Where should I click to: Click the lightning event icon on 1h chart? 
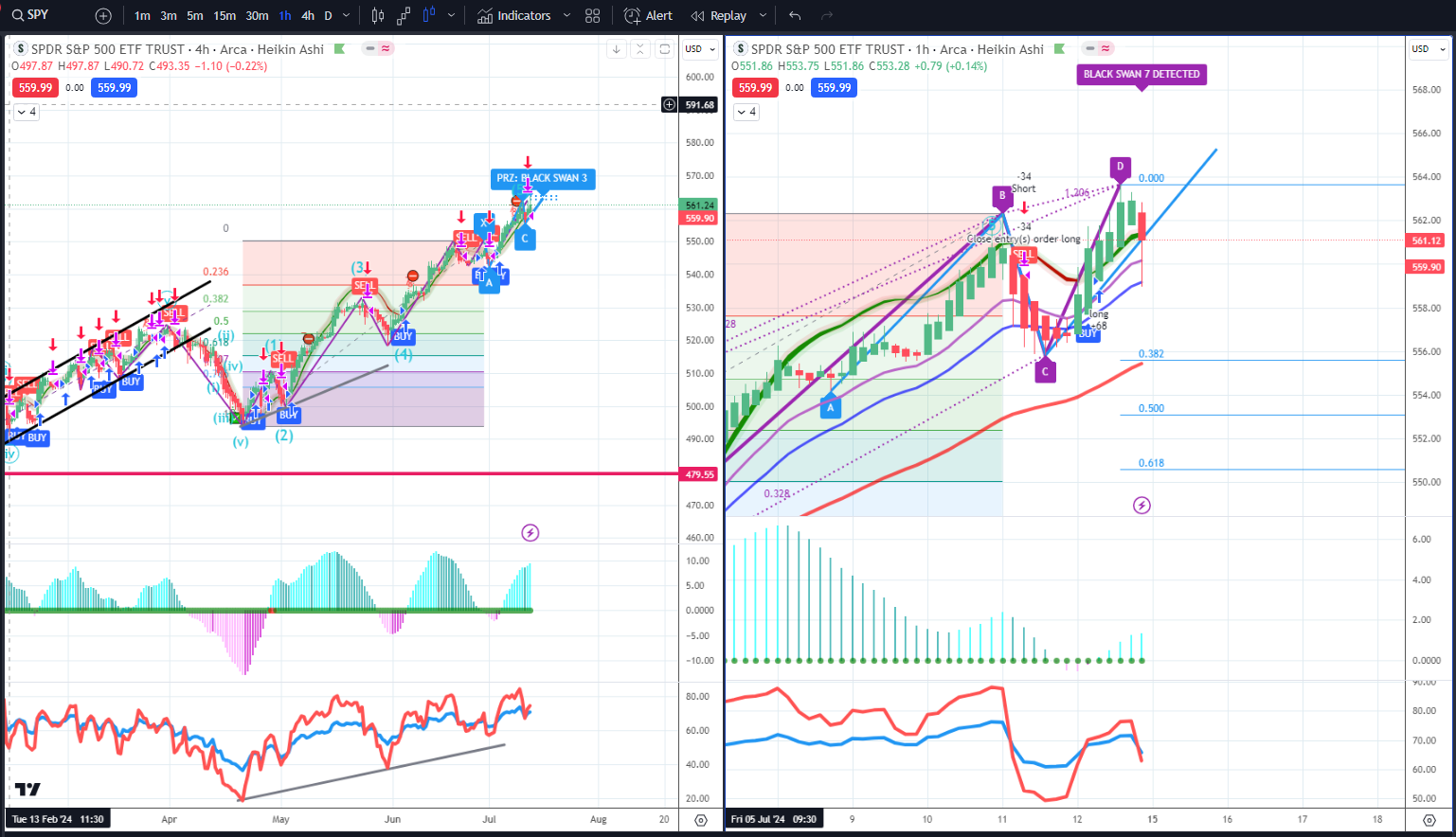click(x=1141, y=506)
